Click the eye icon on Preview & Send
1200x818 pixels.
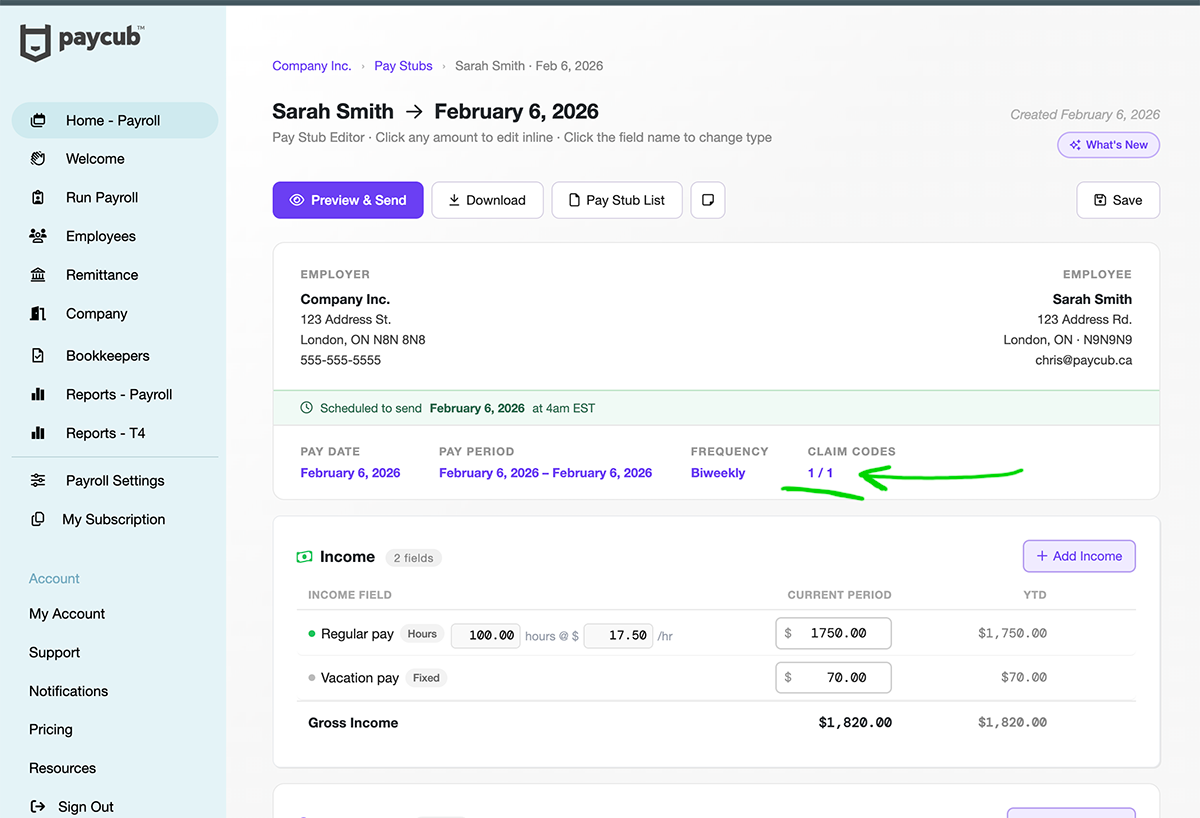(297, 200)
